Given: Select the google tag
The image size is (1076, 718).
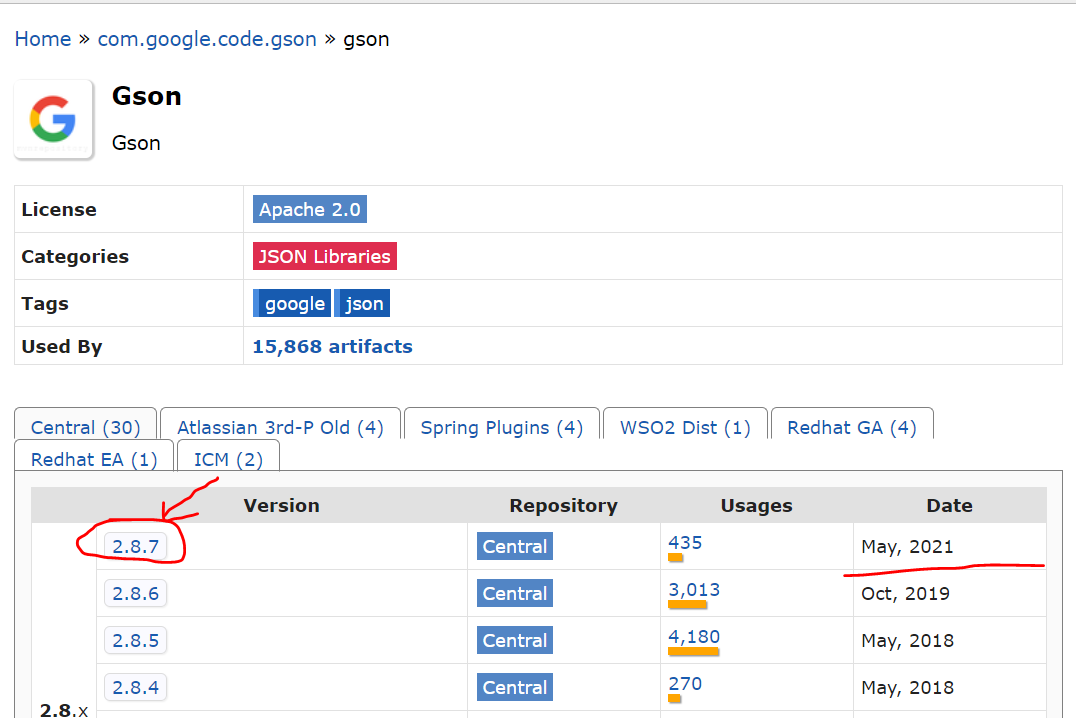Looking at the screenshot, I should coord(292,303).
